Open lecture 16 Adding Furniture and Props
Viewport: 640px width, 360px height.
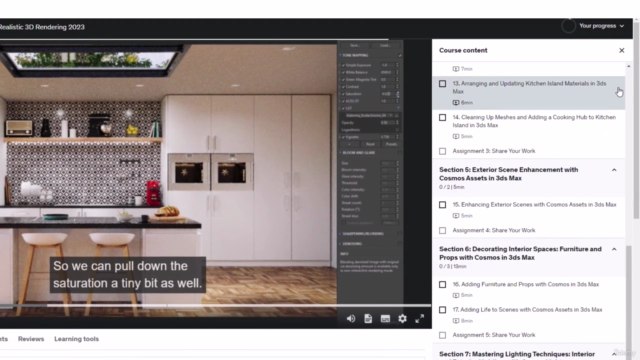(526, 284)
